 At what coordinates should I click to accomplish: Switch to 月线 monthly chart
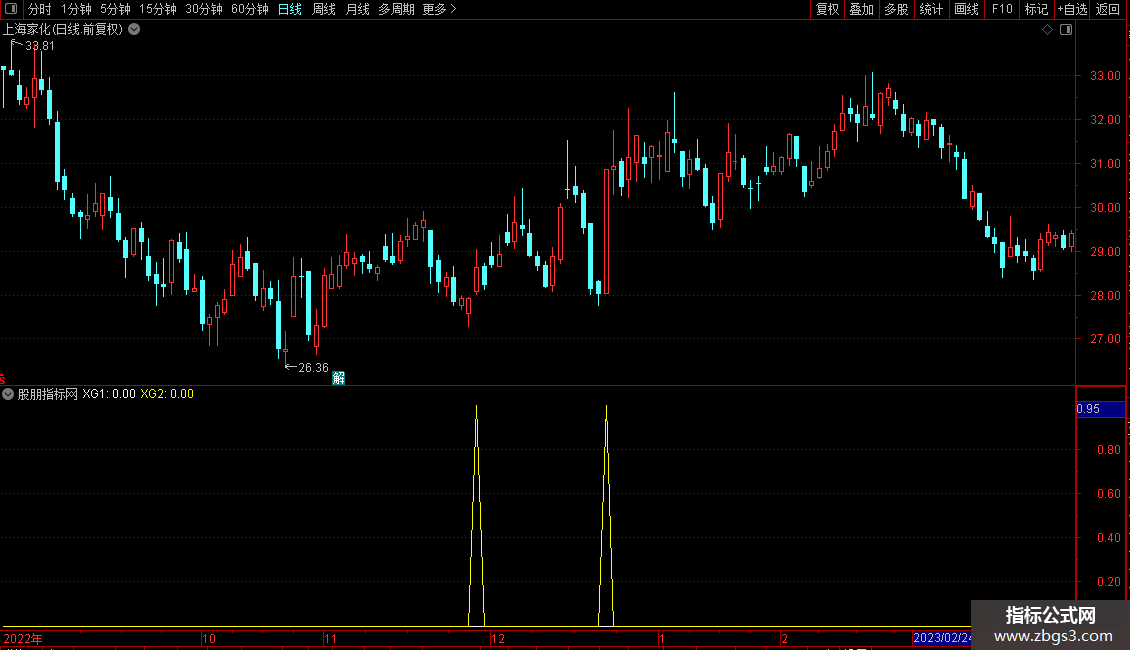(x=357, y=9)
